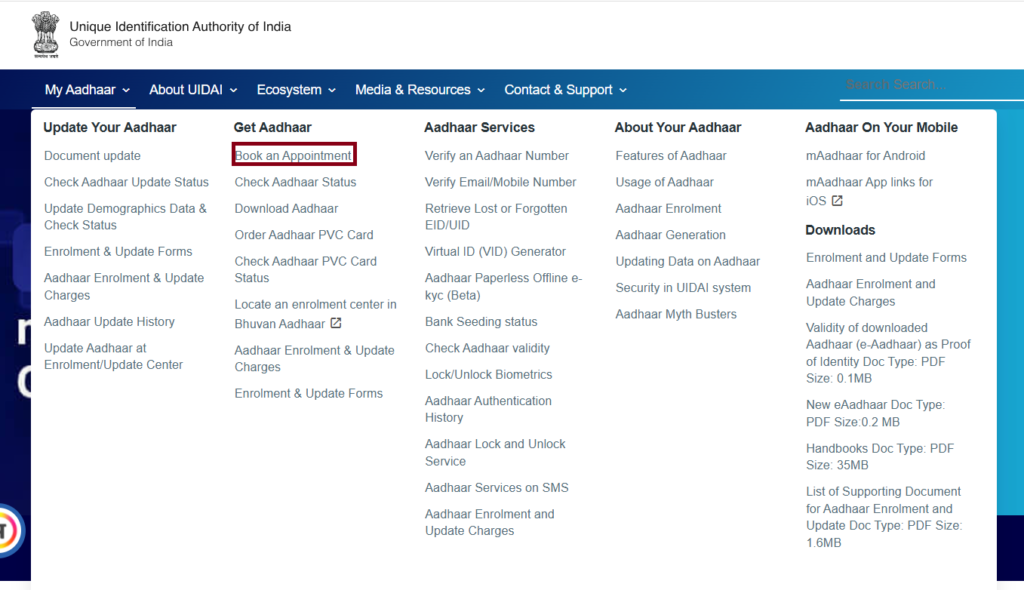1024x590 pixels.
Task: Open Enrolment and Update Forms under Downloads
Action: [886, 257]
